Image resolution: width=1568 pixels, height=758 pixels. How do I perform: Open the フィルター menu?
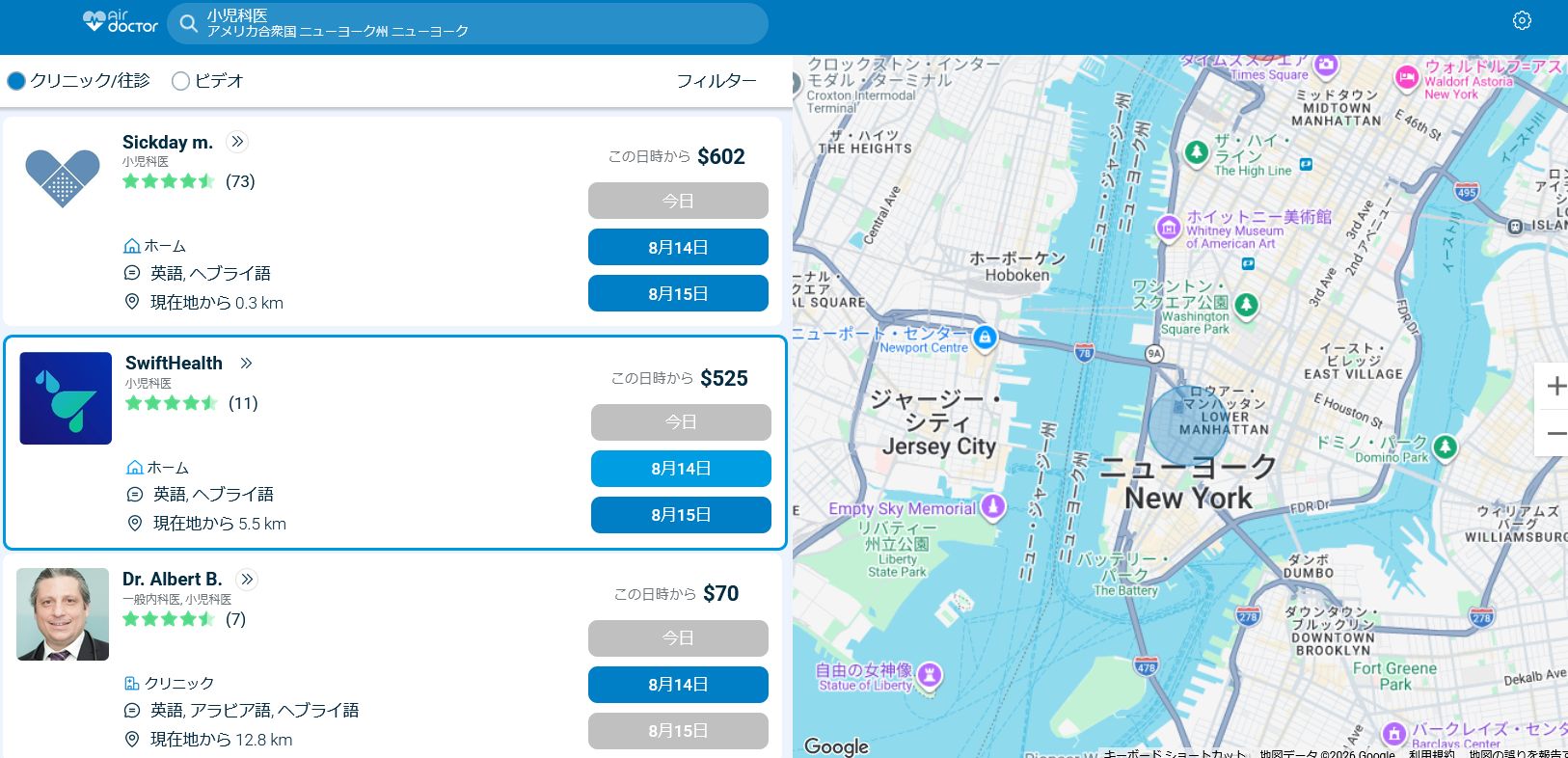[716, 81]
